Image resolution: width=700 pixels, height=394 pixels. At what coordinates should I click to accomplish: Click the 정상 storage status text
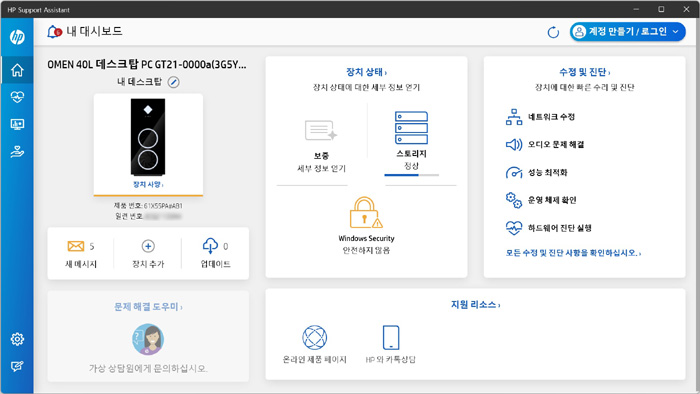tap(411, 166)
